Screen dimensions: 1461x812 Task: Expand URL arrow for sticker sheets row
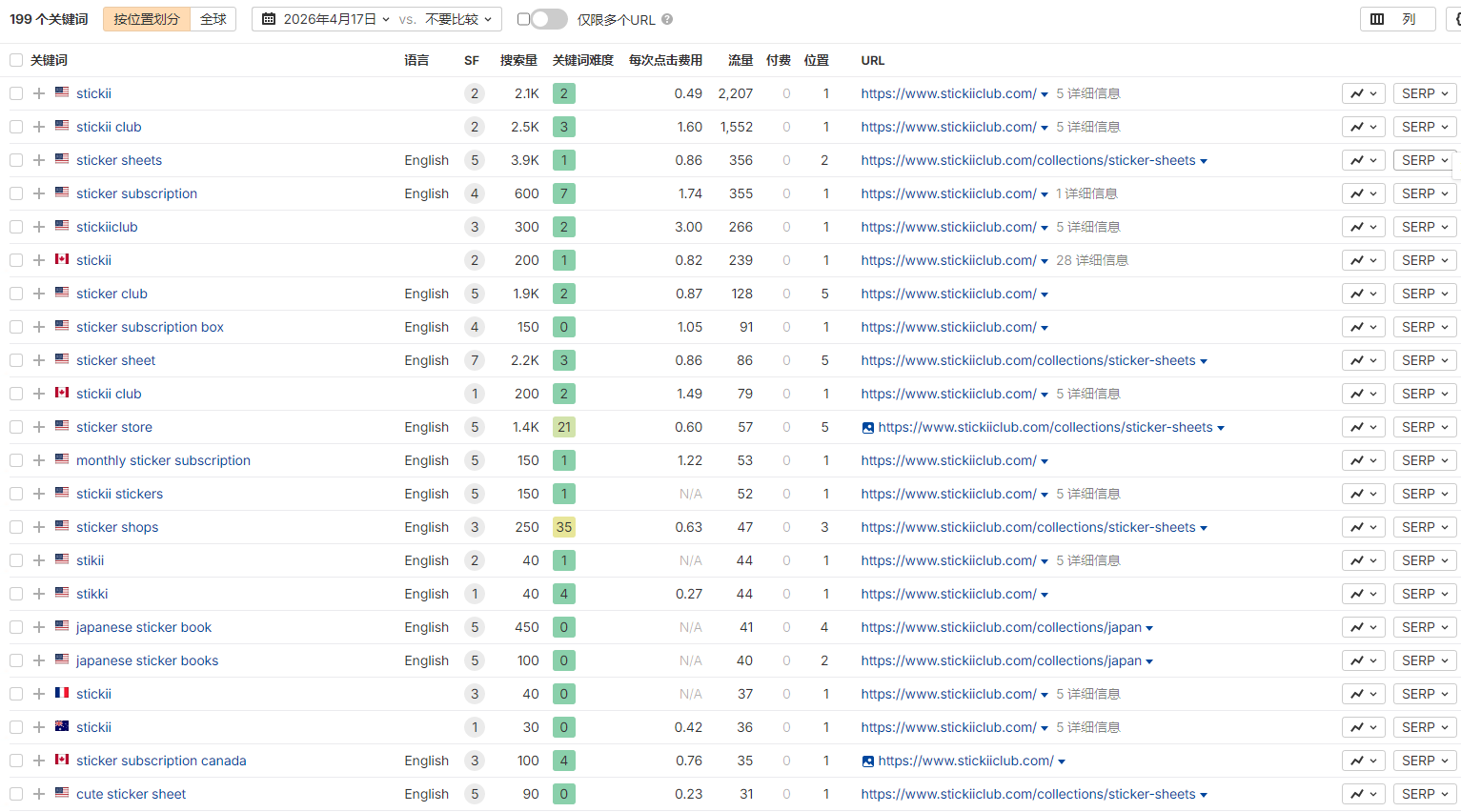1204,161
